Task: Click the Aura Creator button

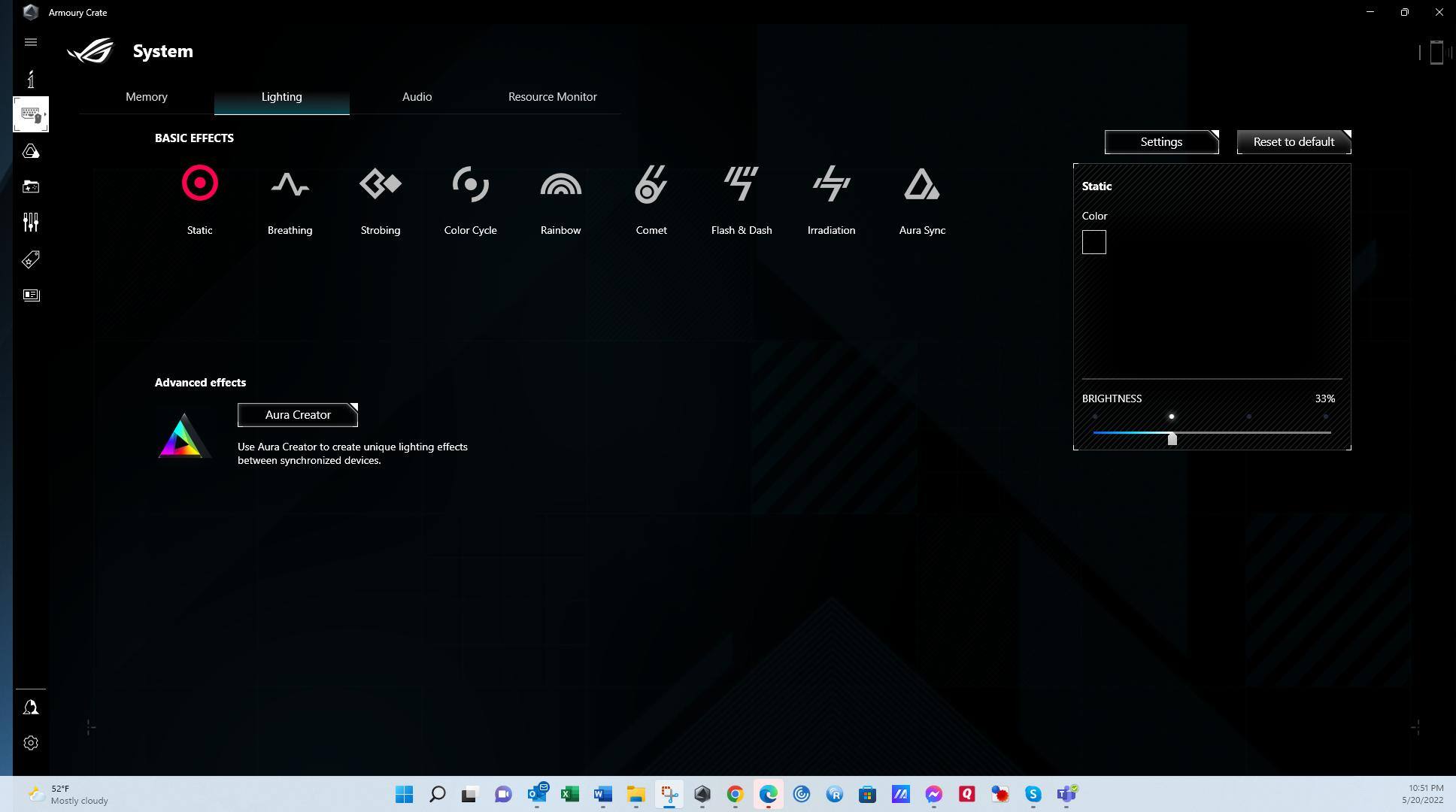Action: point(298,415)
